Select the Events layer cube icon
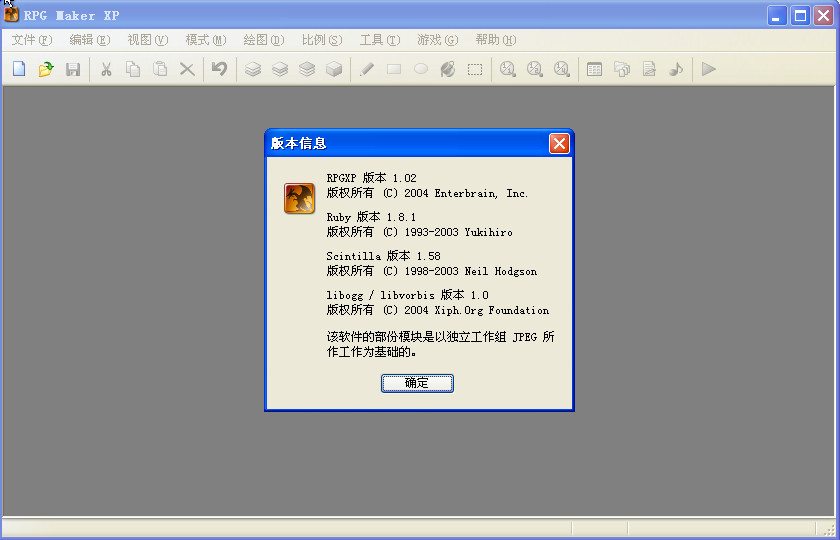The height and width of the screenshot is (540, 840). 334,69
